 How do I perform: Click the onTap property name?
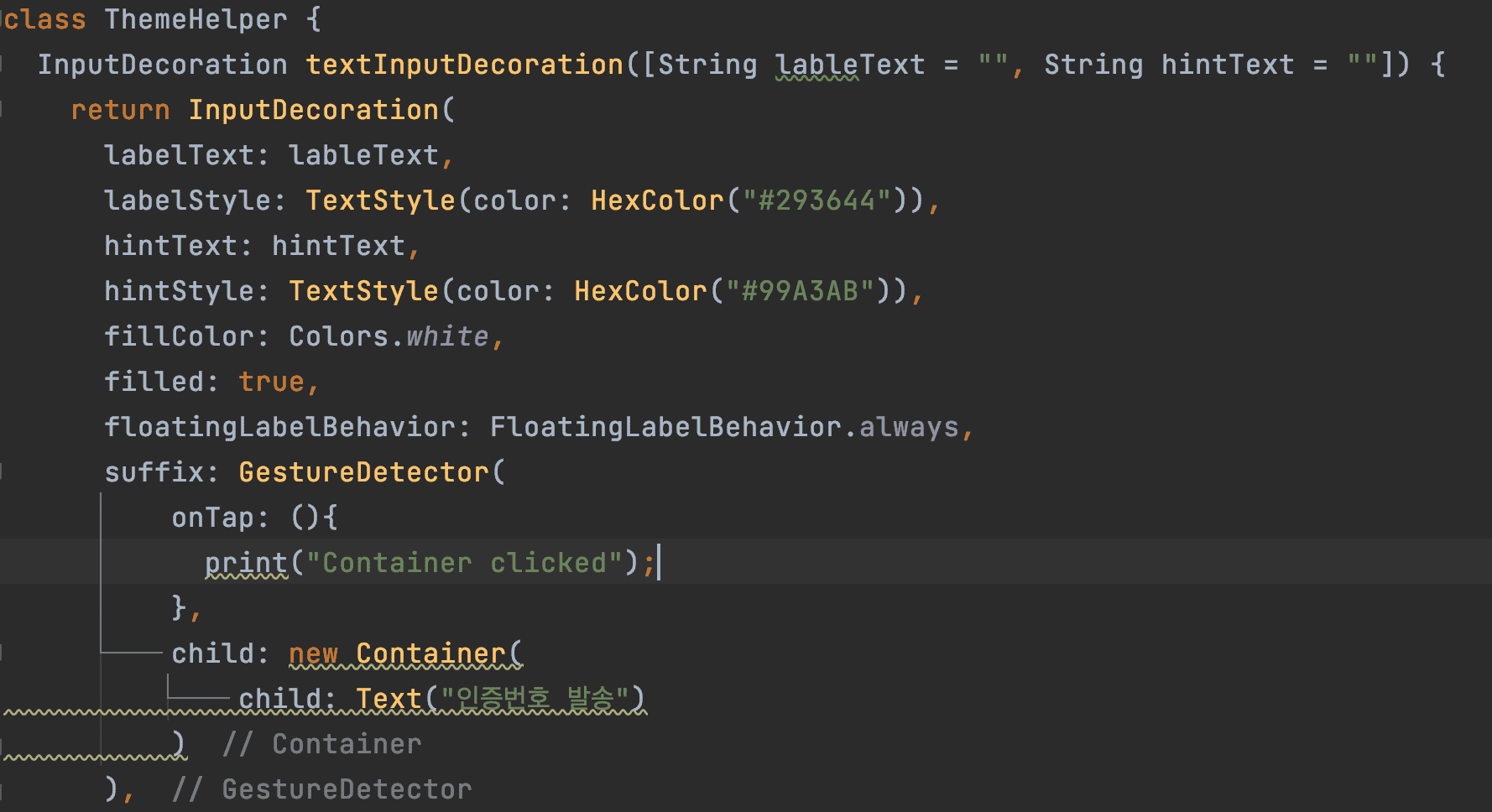pyautogui.click(x=211, y=518)
